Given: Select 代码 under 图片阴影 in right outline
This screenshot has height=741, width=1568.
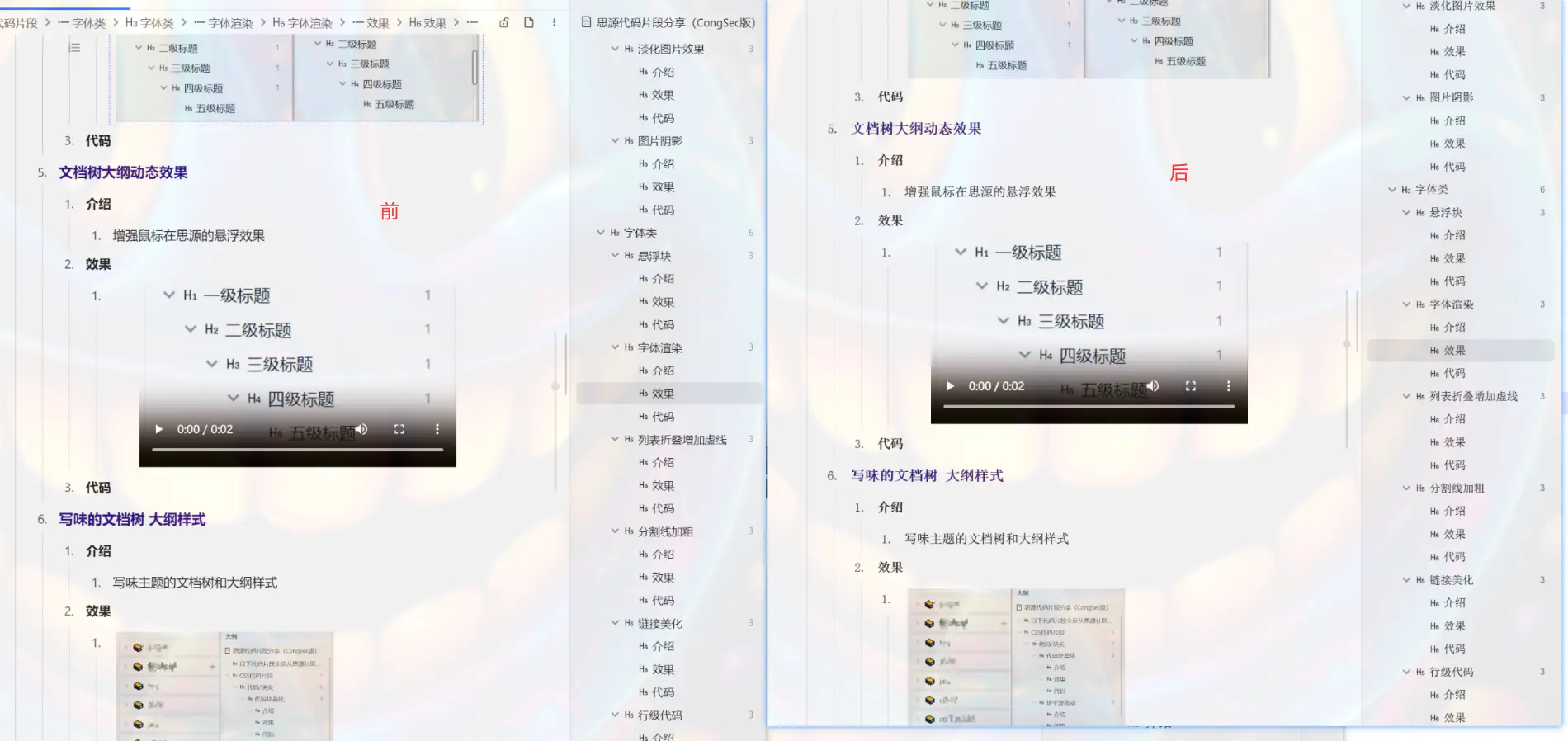Looking at the screenshot, I should coord(1454,167).
